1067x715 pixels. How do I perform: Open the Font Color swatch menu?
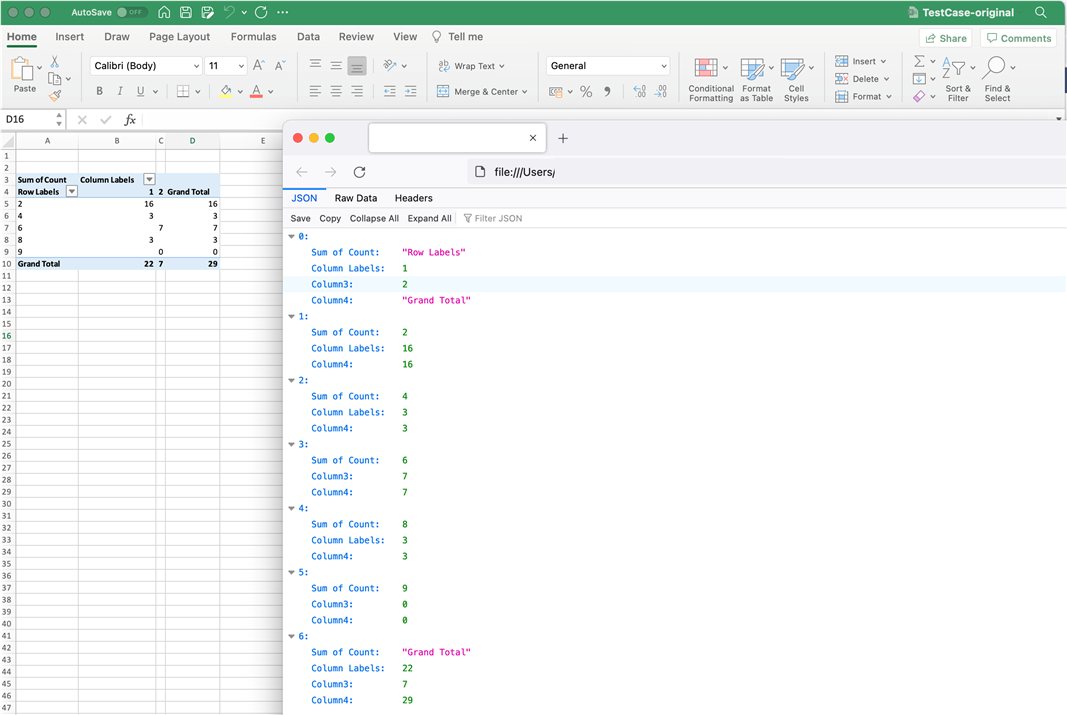tap(260, 91)
